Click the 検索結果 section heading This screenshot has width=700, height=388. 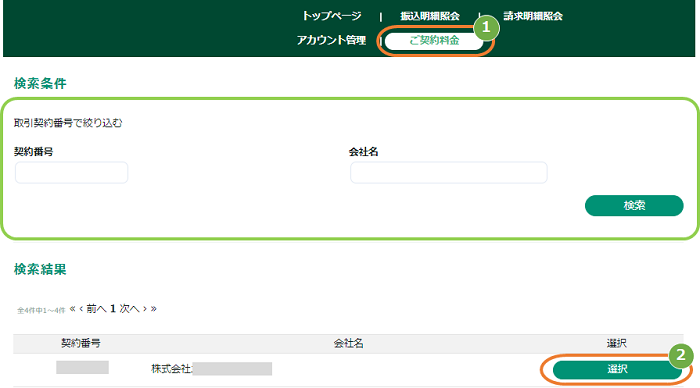pyautogui.click(x=40, y=269)
